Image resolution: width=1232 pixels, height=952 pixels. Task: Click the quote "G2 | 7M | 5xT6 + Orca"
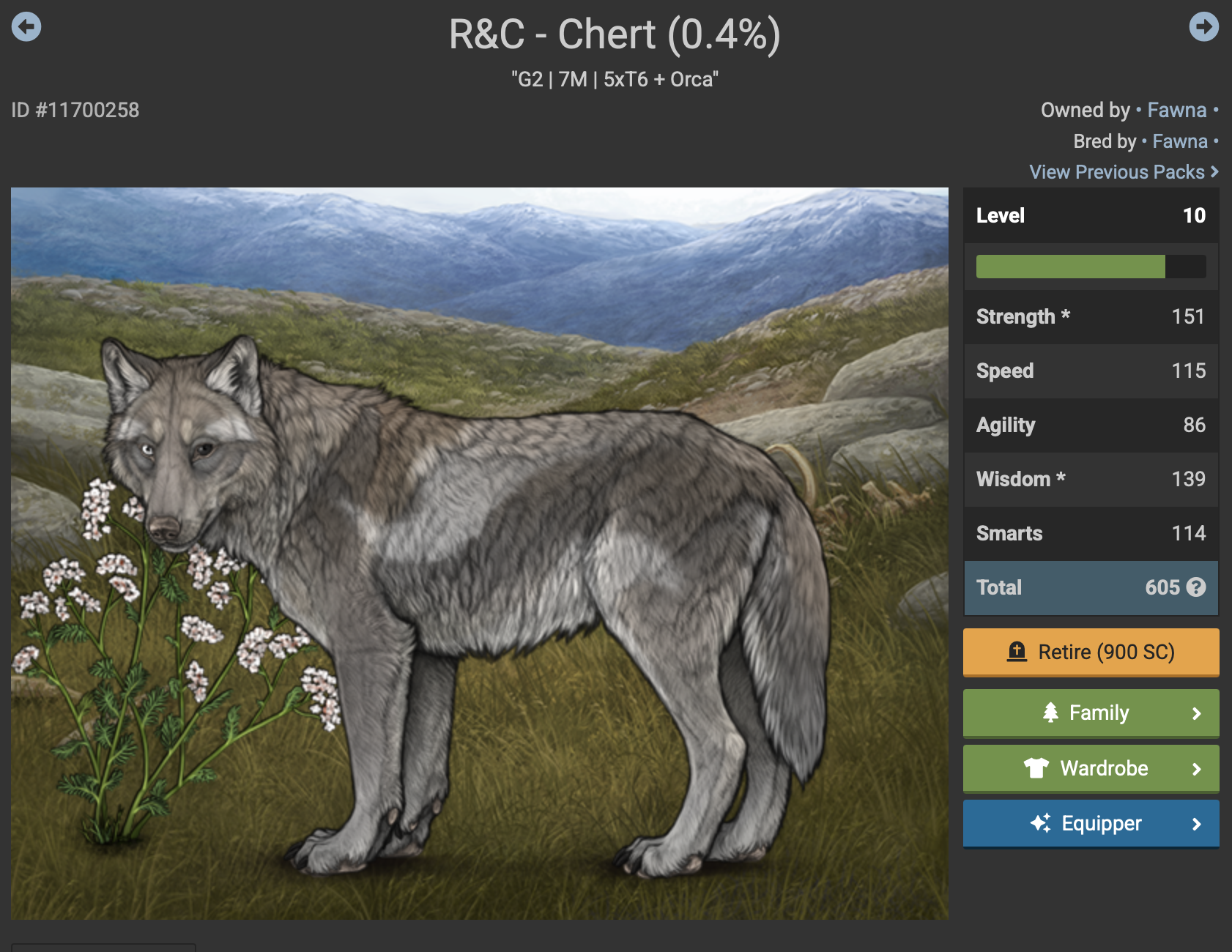pos(615,79)
